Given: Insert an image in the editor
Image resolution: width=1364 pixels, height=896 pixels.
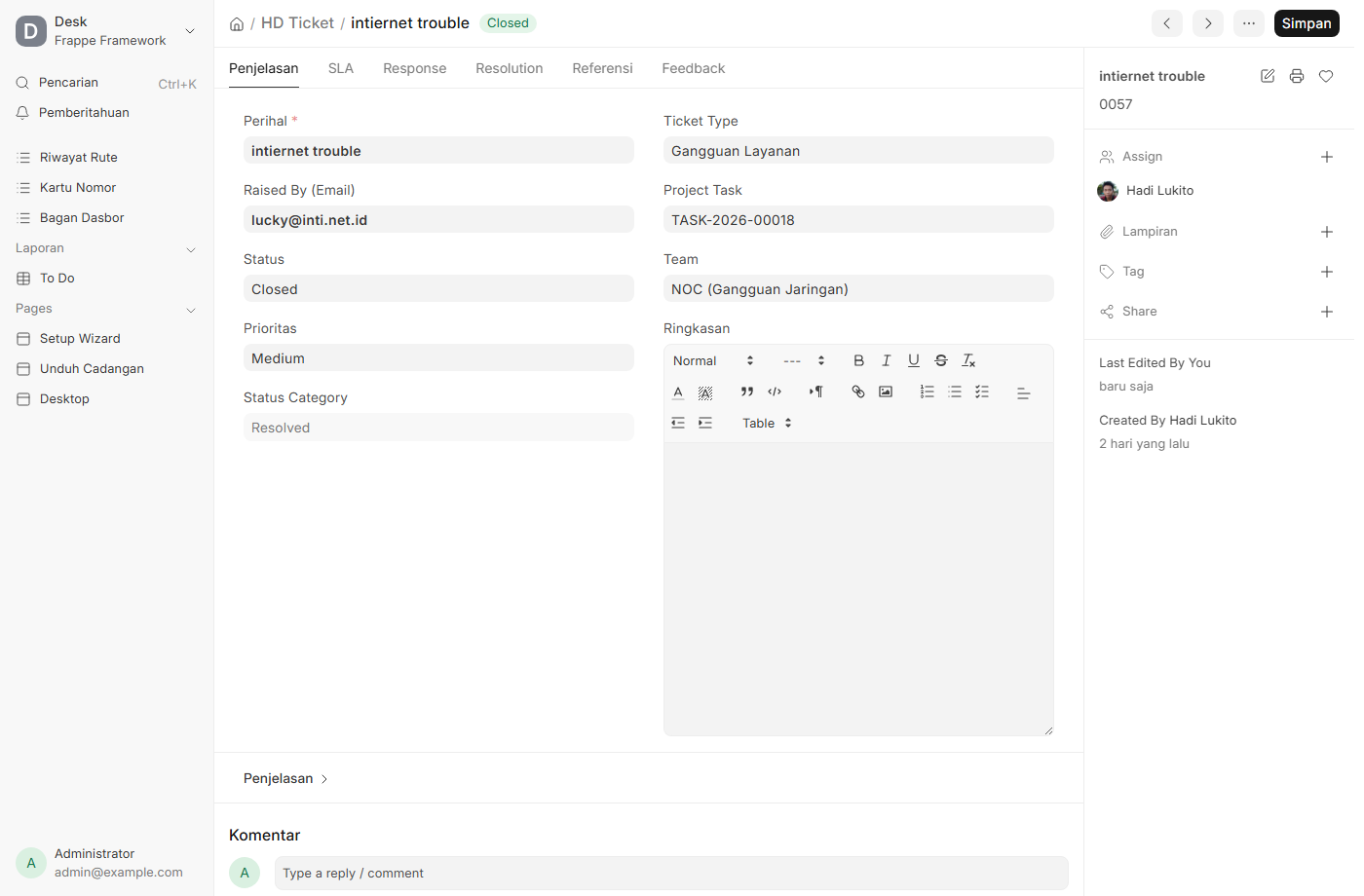Looking at the screenshot, I should point(886,392).
